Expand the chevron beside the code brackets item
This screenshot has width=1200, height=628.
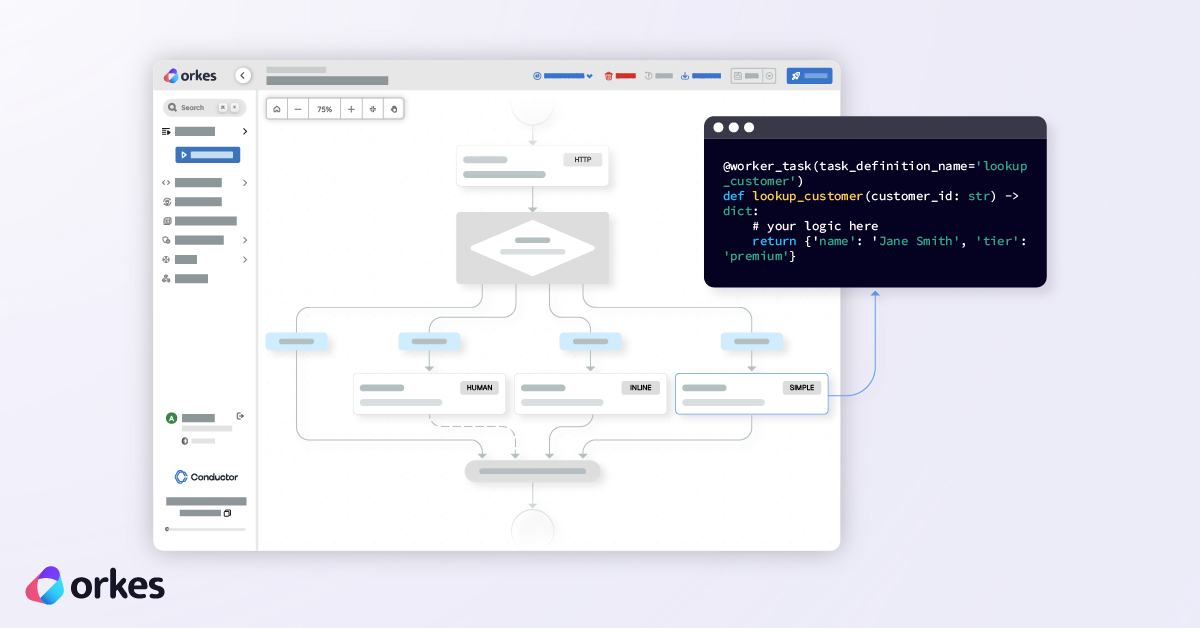[245, 183]
